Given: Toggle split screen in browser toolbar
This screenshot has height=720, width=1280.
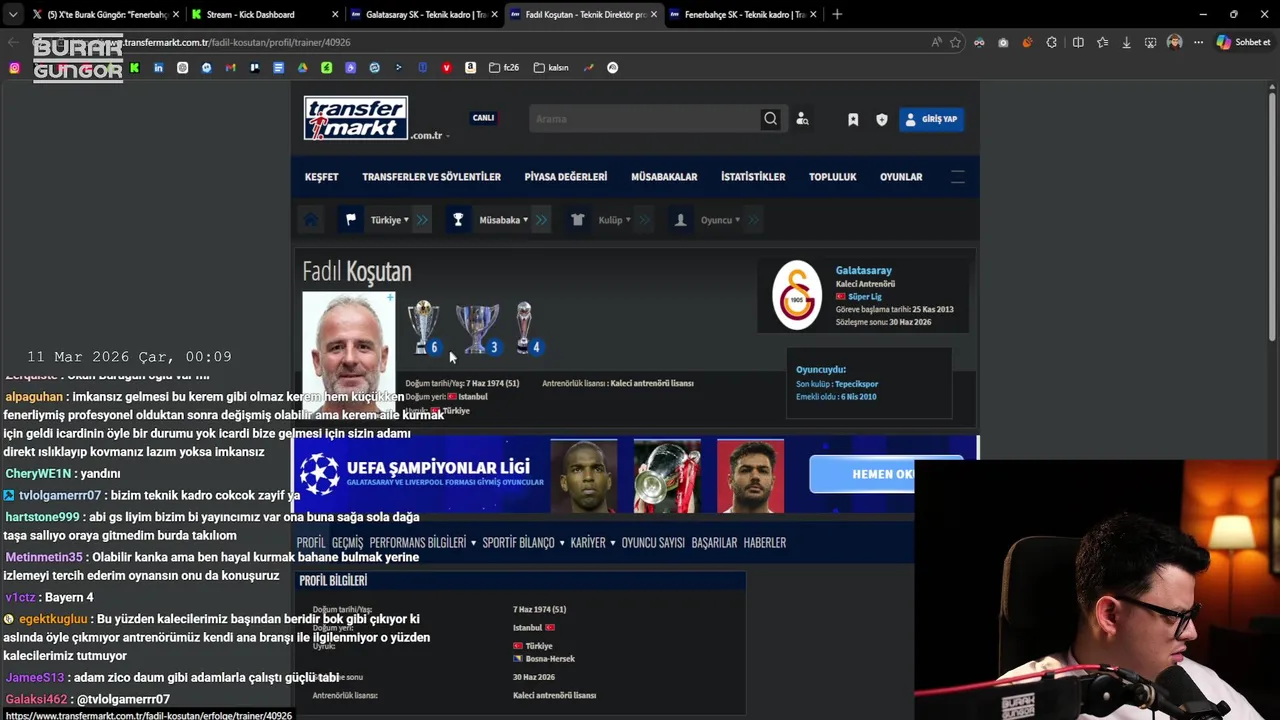Looking at the screenshot, I should click(x=1078, y=42).
